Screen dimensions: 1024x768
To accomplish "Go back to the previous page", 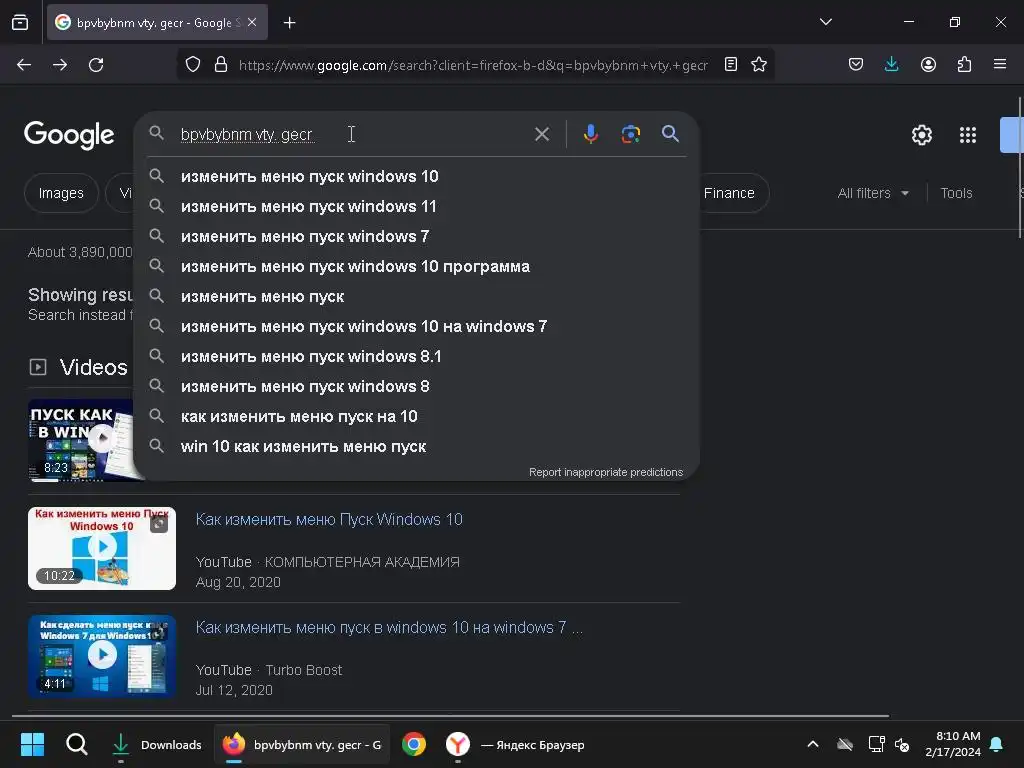I will pyautogui.click(x=24, y=65).
